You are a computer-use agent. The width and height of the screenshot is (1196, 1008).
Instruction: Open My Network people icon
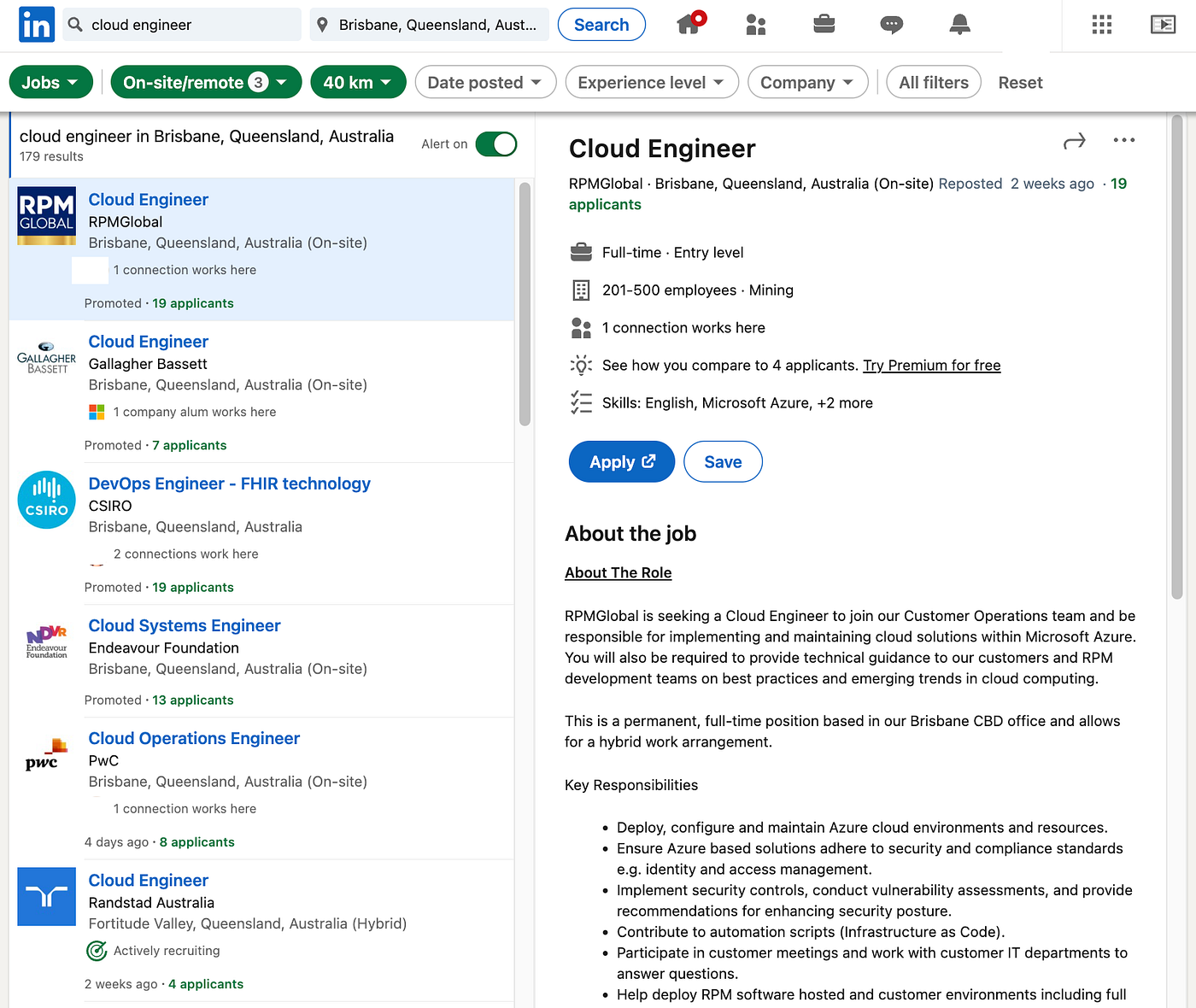pyautogui.click(x=755, y=25)
